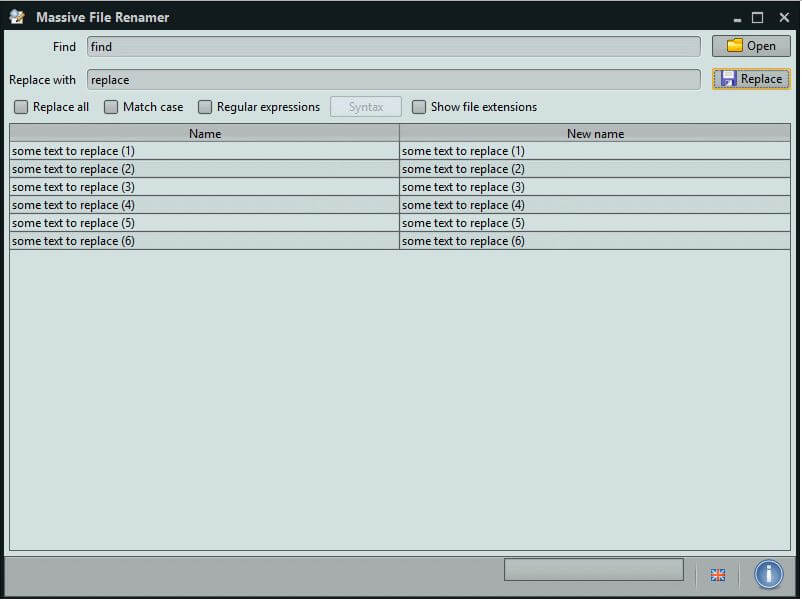Select New name cell for item (5)
The height and width of the screenshot is (601, 802).
pos(594,223)
